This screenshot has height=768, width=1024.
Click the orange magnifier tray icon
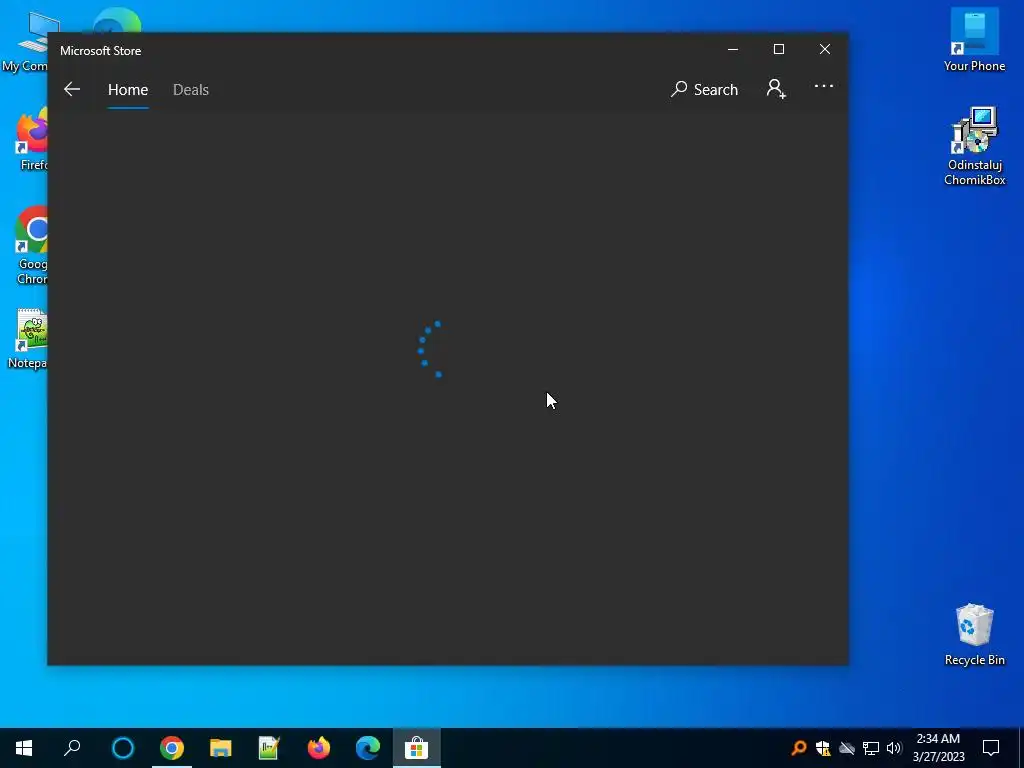click(799, 748)
